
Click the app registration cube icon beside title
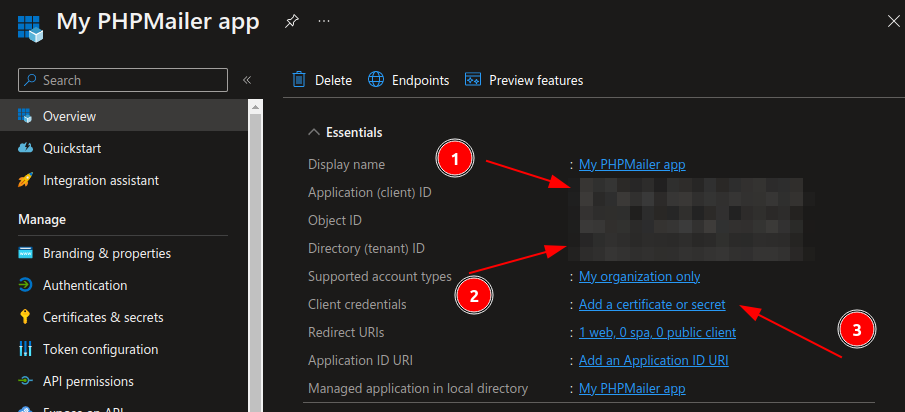click(x=31, y=29)
